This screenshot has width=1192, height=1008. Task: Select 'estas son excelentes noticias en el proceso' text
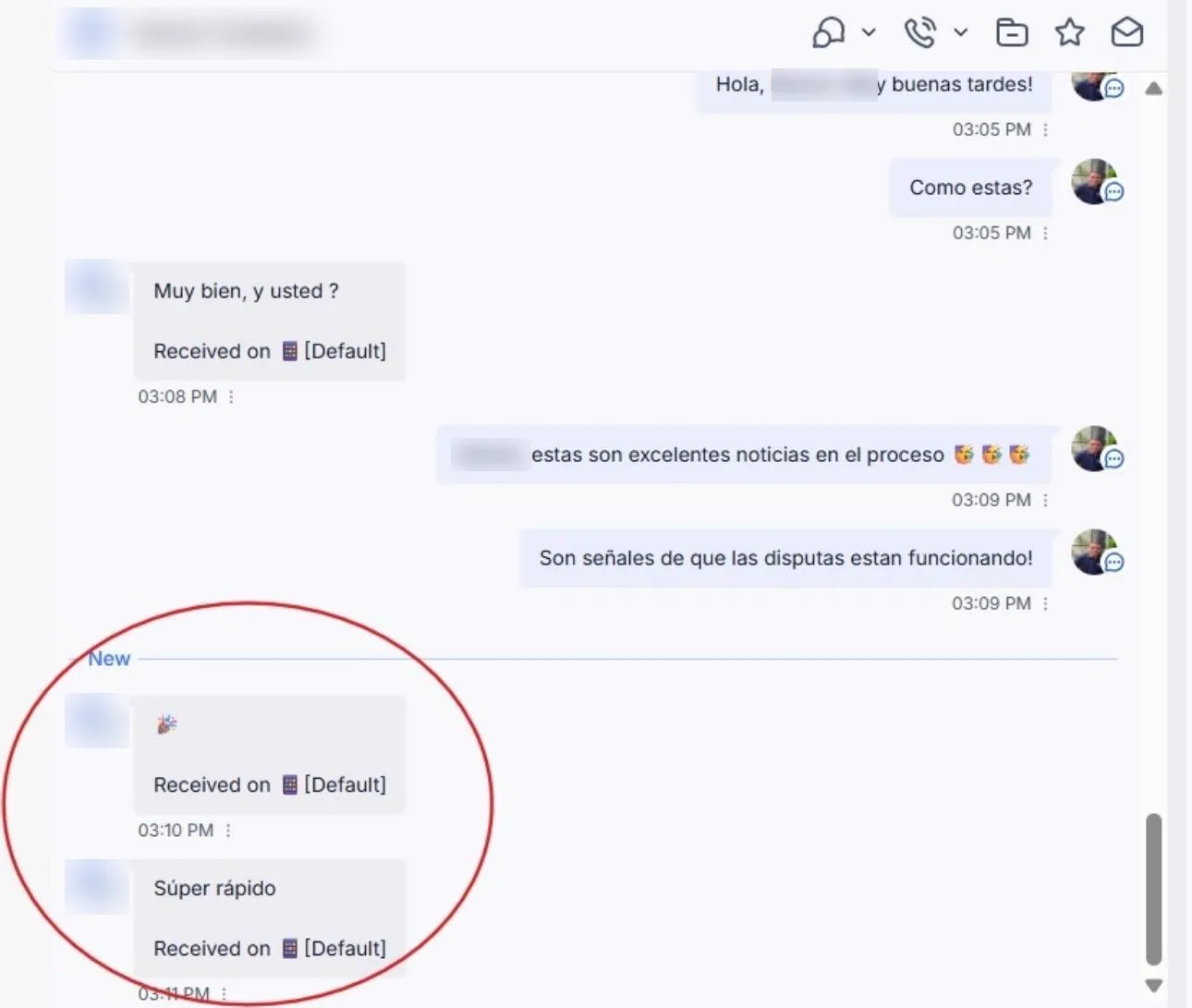pyautogui.click(x=737, y=455)
